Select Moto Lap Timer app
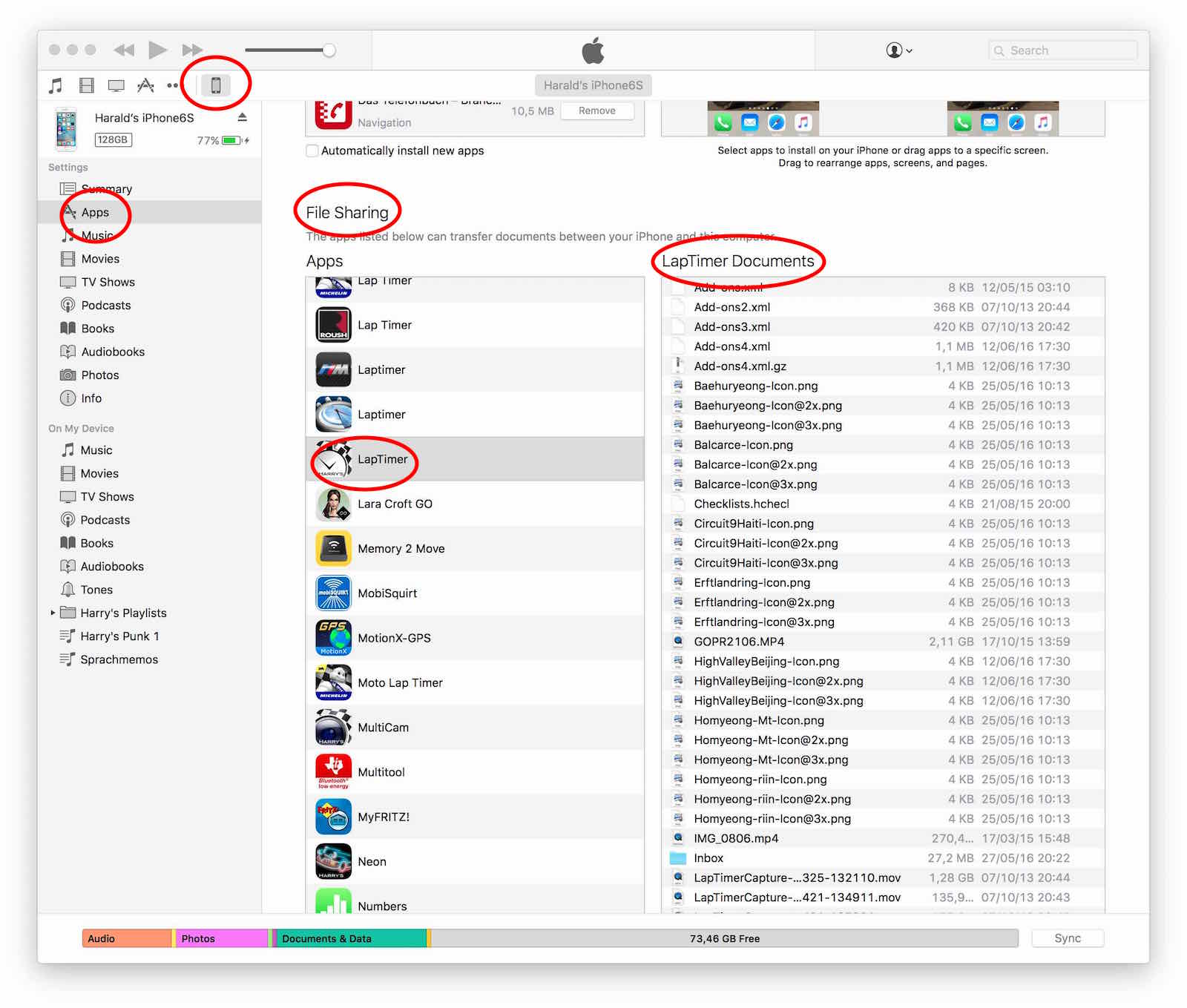Image resolution: width=1187 pixels, height=1008 pixels. coord(475,682)
